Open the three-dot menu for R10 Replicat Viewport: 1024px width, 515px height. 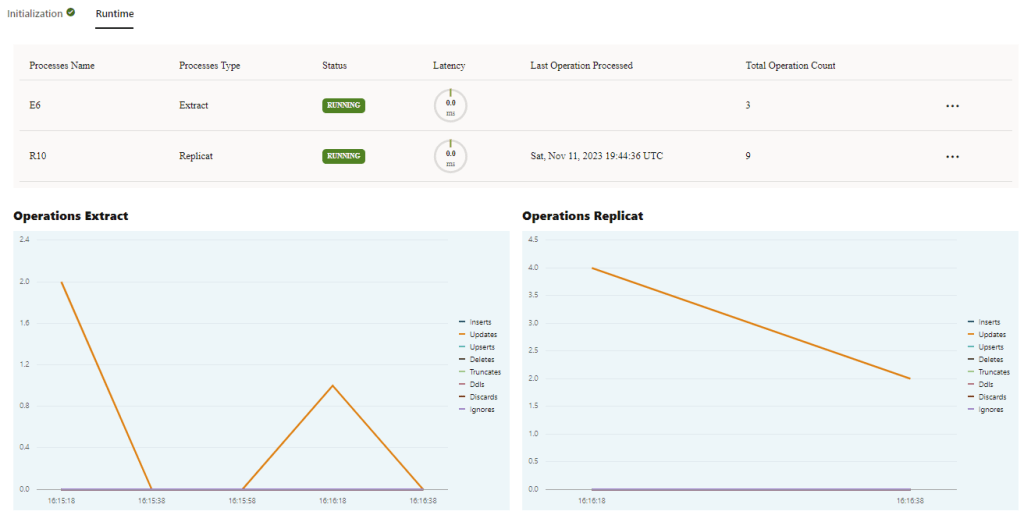[x=952, y=157]
